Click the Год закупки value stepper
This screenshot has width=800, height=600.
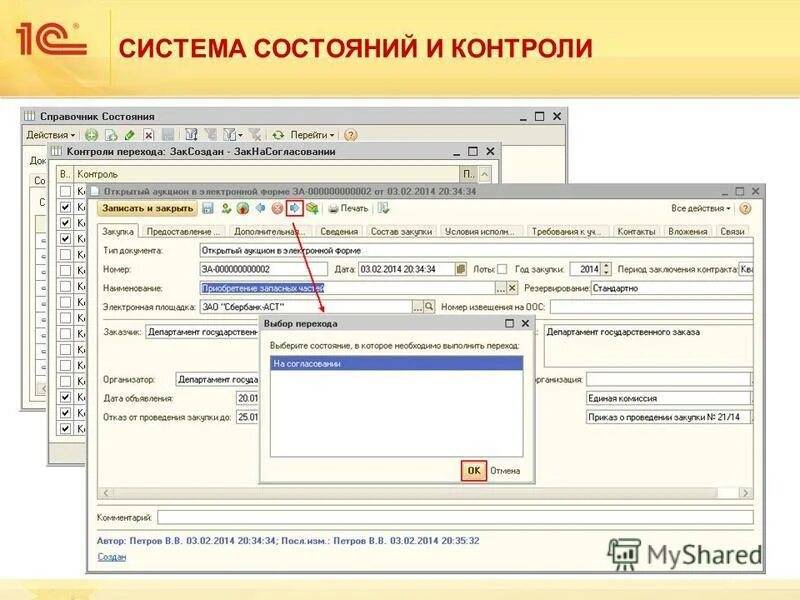[x=604, y=268]
